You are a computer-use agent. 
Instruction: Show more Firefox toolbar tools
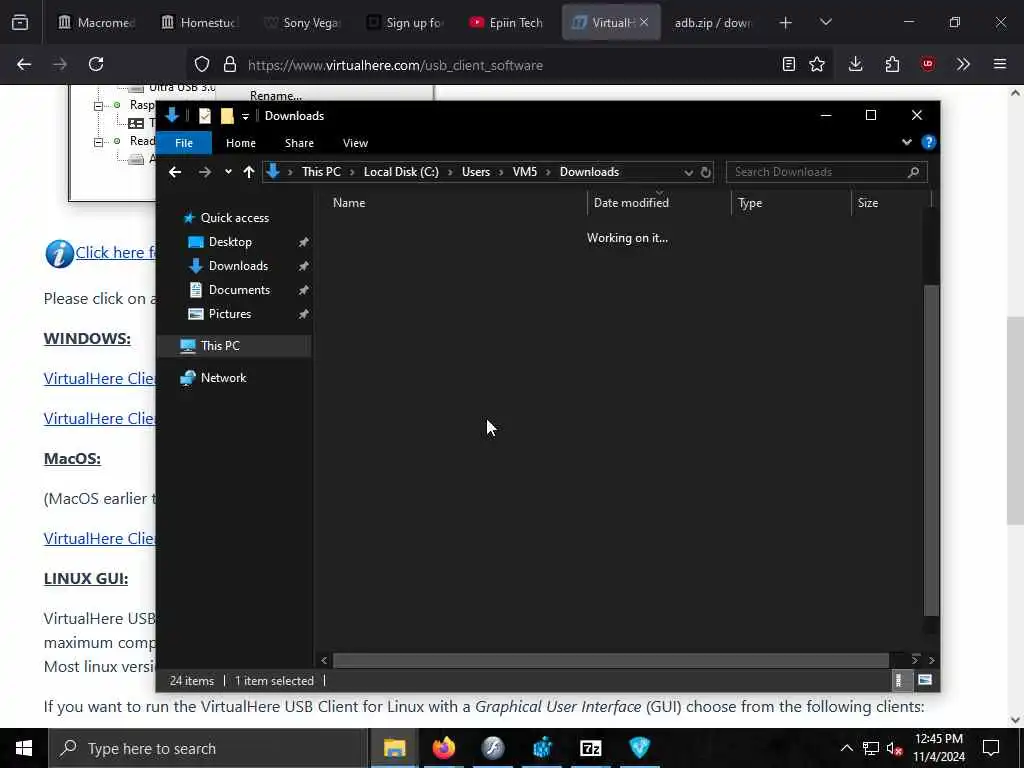click(x=963, y=64)
